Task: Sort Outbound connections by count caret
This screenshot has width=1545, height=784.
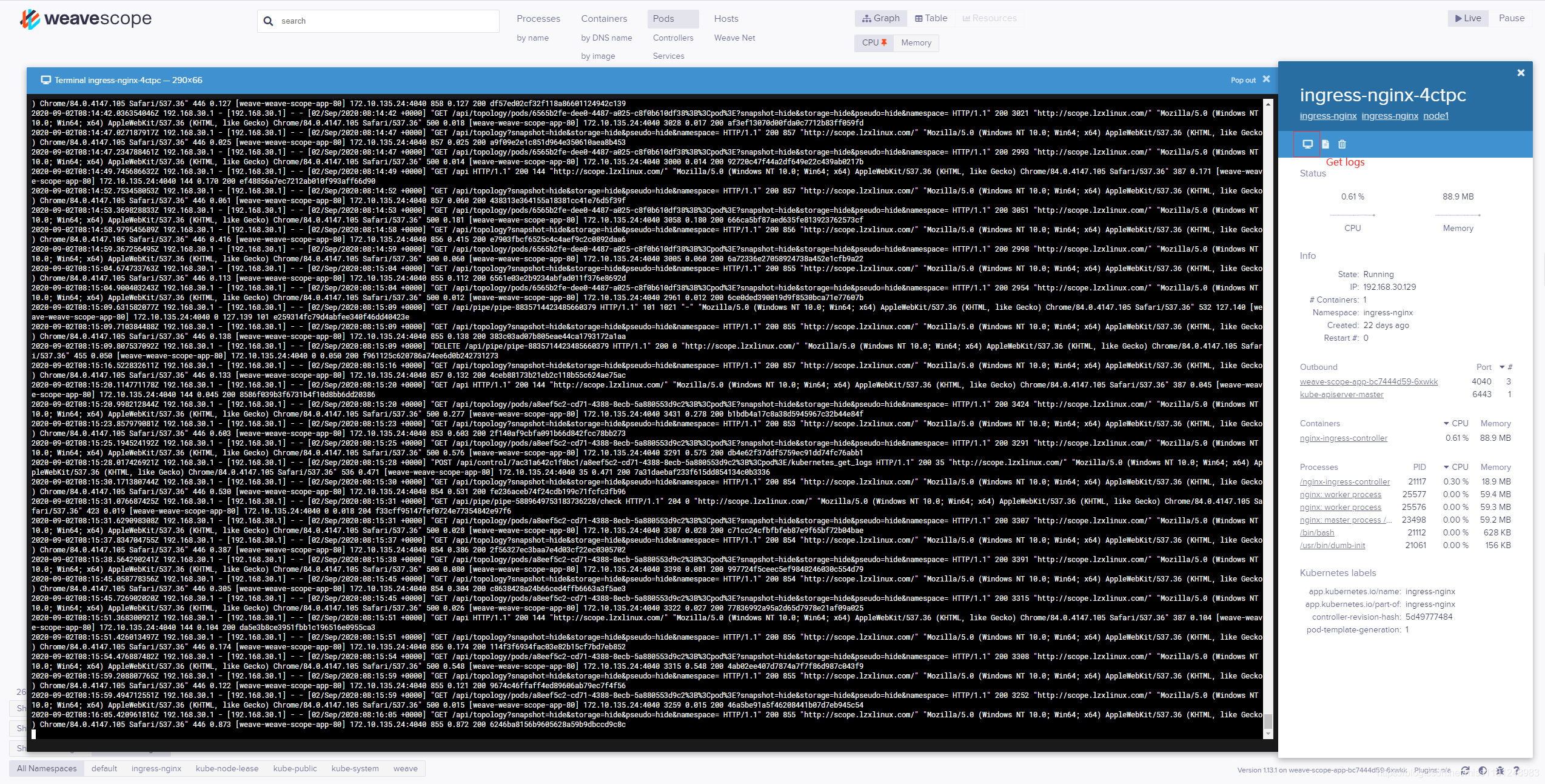Action: click(1502, 367)
